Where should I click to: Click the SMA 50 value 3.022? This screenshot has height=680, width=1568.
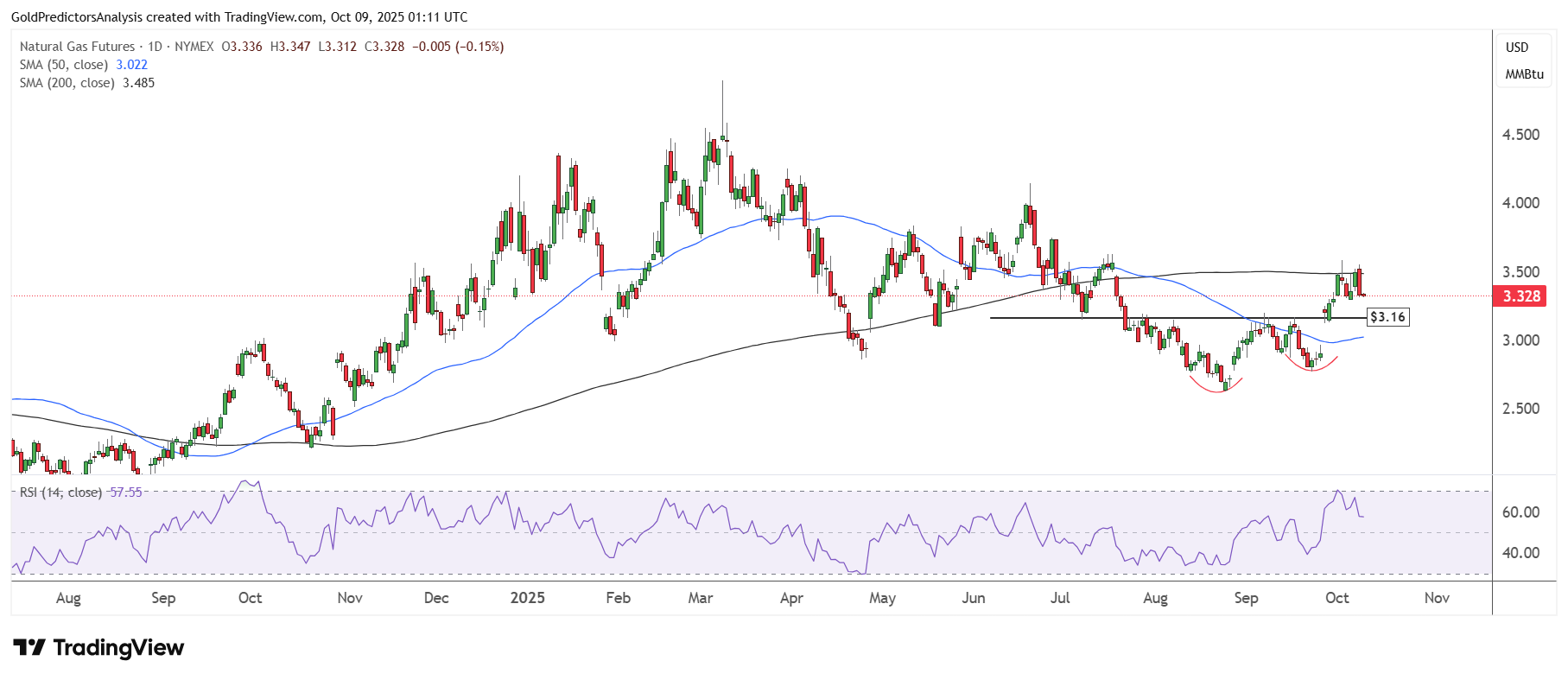[x=132, y=65]
